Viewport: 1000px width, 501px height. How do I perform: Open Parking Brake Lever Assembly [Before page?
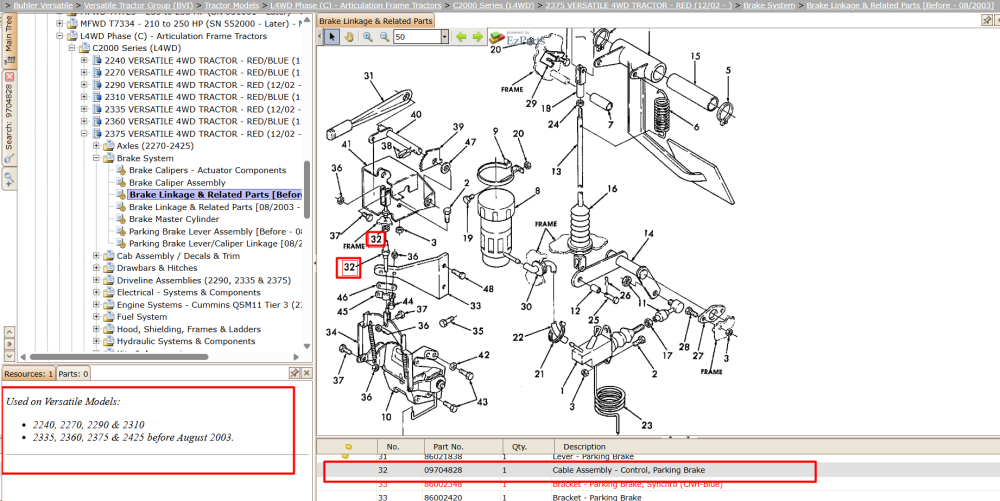(x=215, y=231)
